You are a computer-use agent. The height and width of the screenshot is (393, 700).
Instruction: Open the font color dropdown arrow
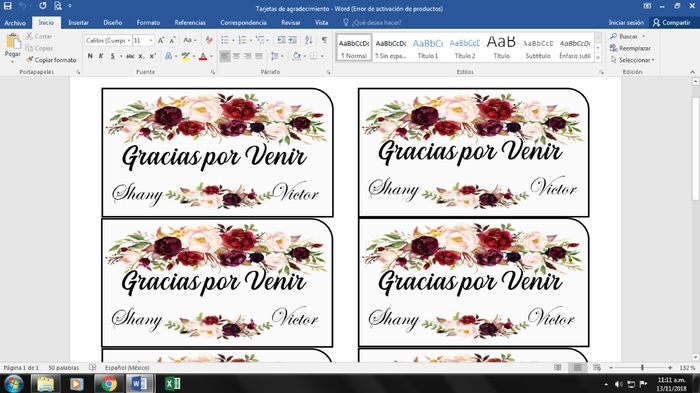click(211, 56)
